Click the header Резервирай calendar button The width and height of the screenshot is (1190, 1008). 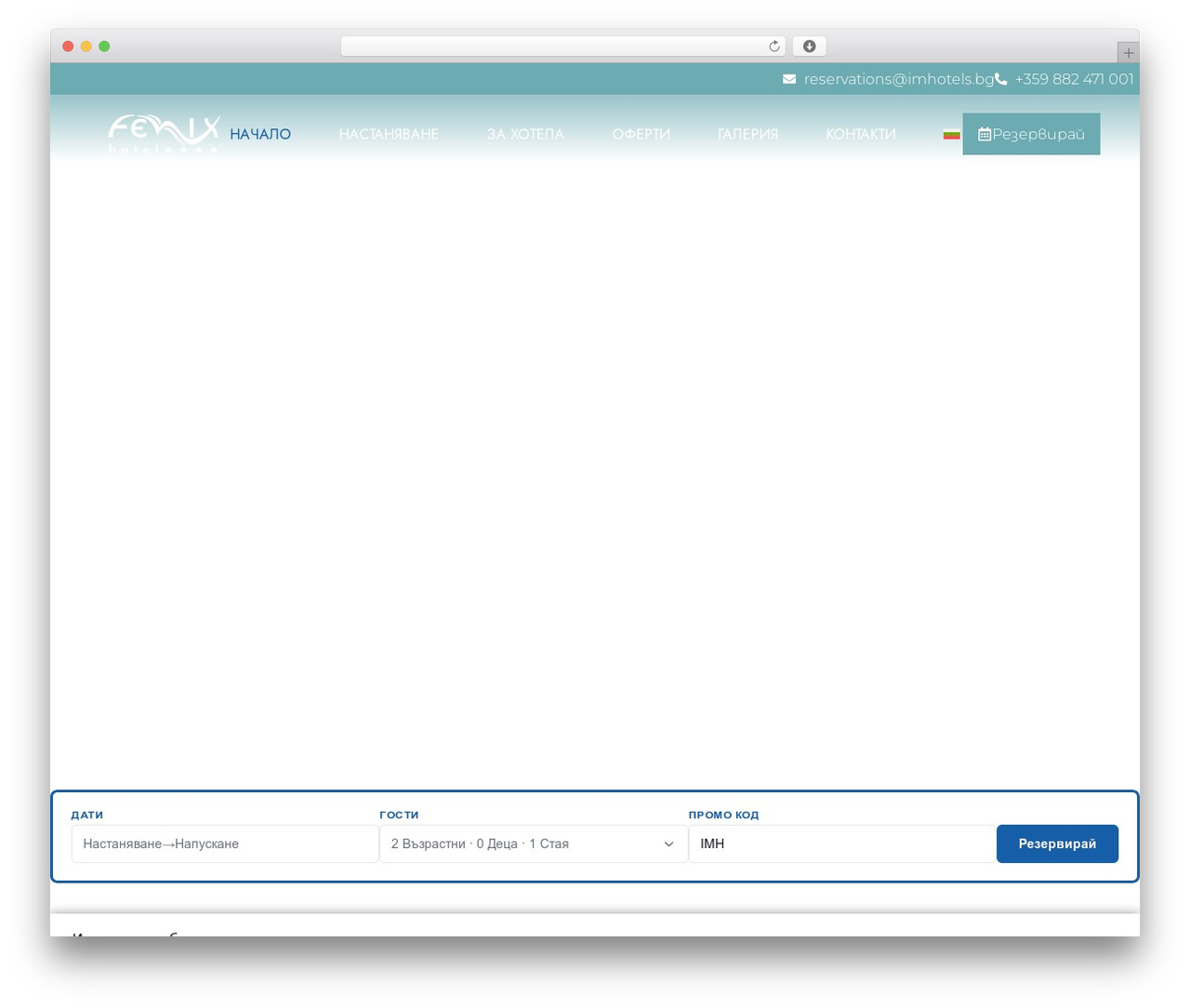(x=1031, y=134)
